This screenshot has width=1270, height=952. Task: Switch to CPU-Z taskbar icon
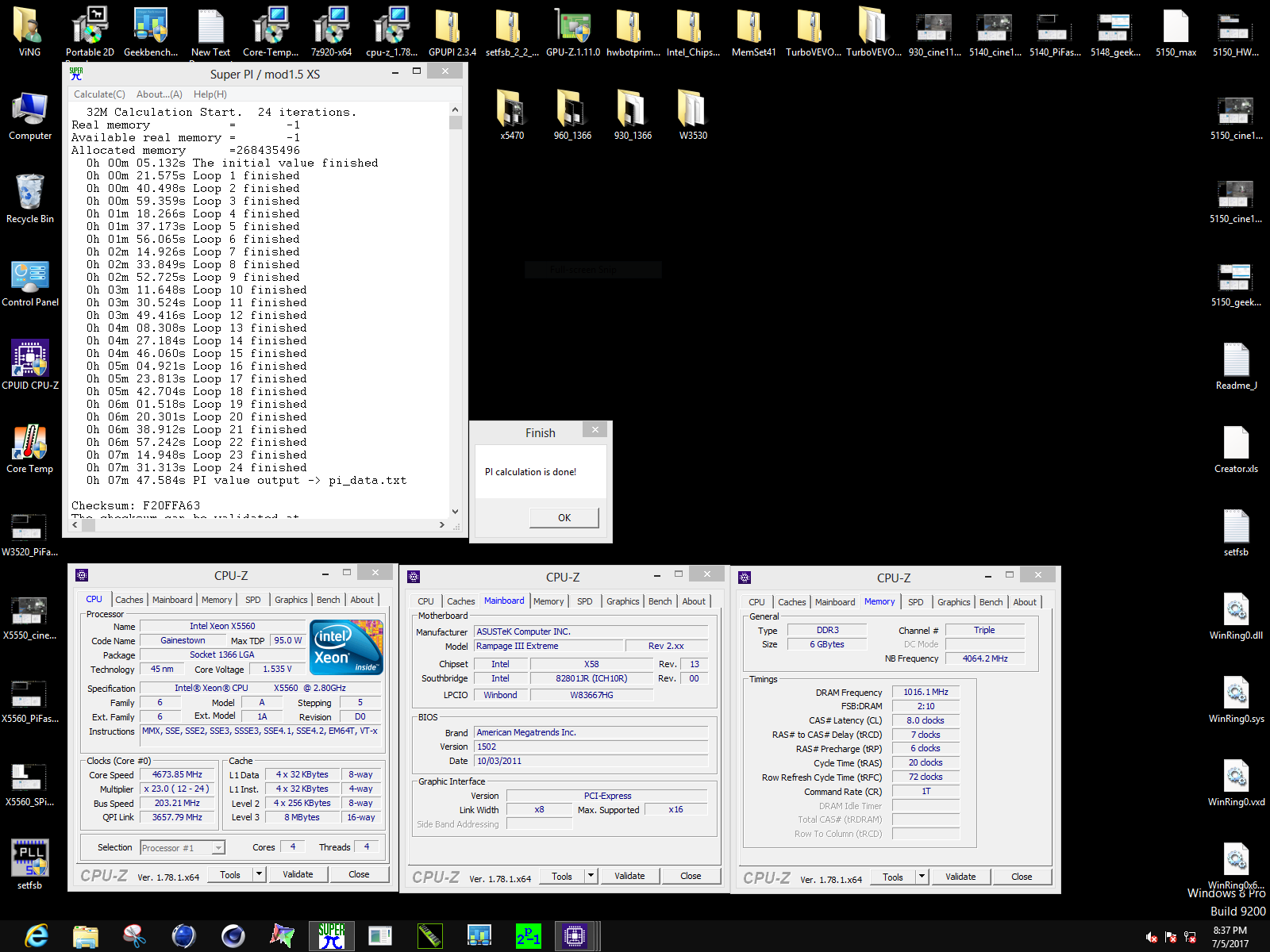(575, 936)
